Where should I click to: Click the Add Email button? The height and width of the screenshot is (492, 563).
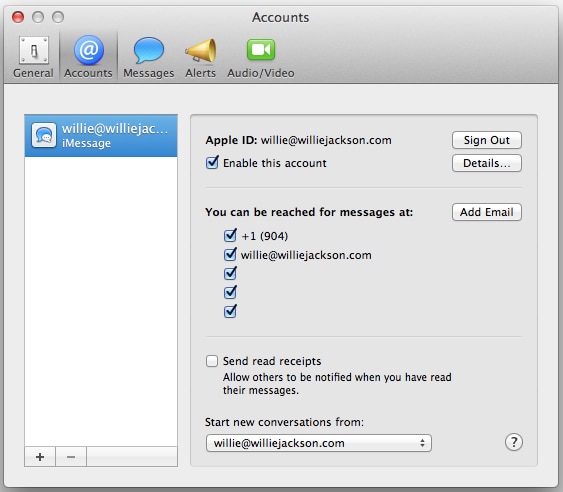[487, 212]
